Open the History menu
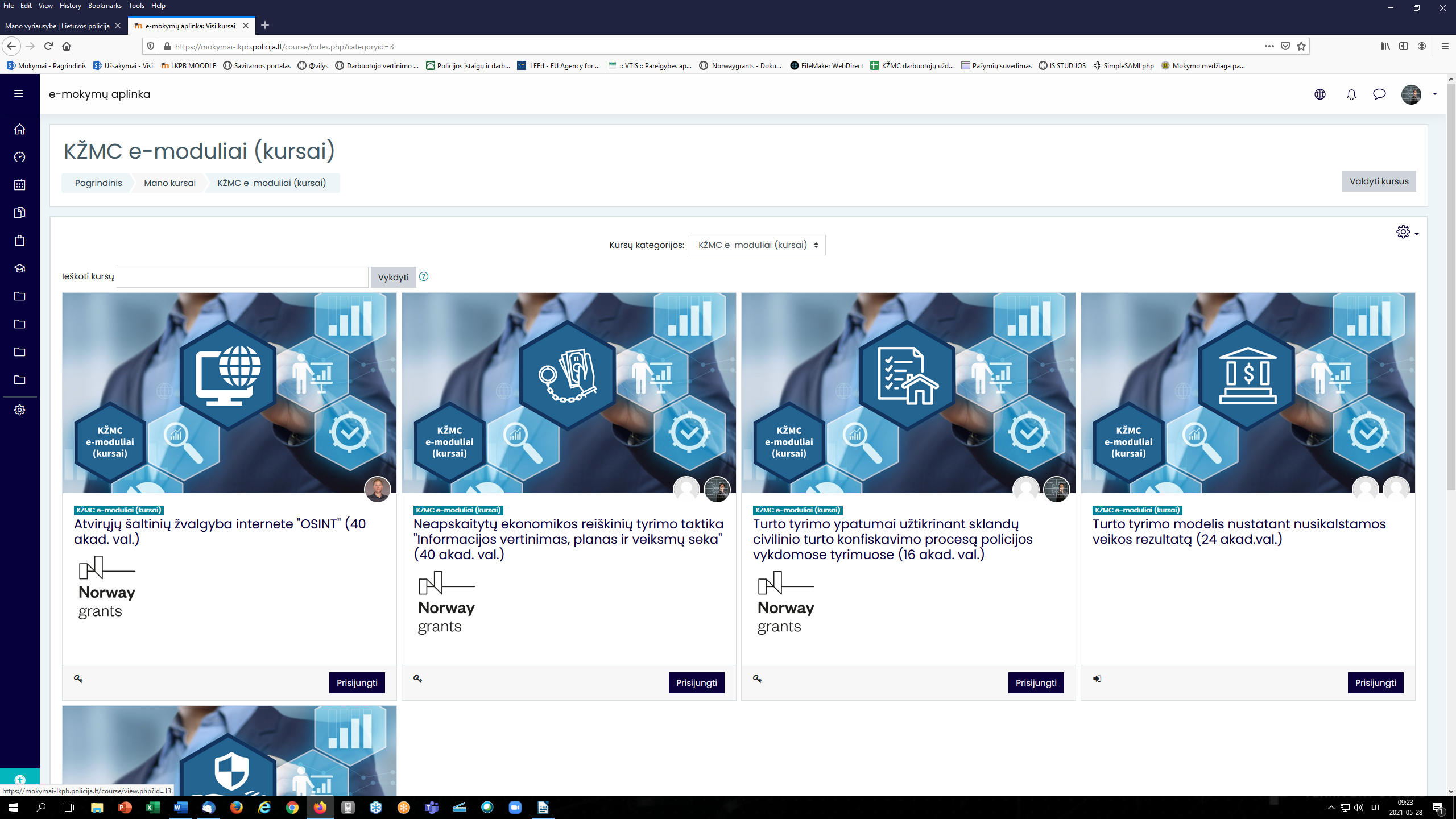The height and width of the screenshot is (819, 1456). 70,6
